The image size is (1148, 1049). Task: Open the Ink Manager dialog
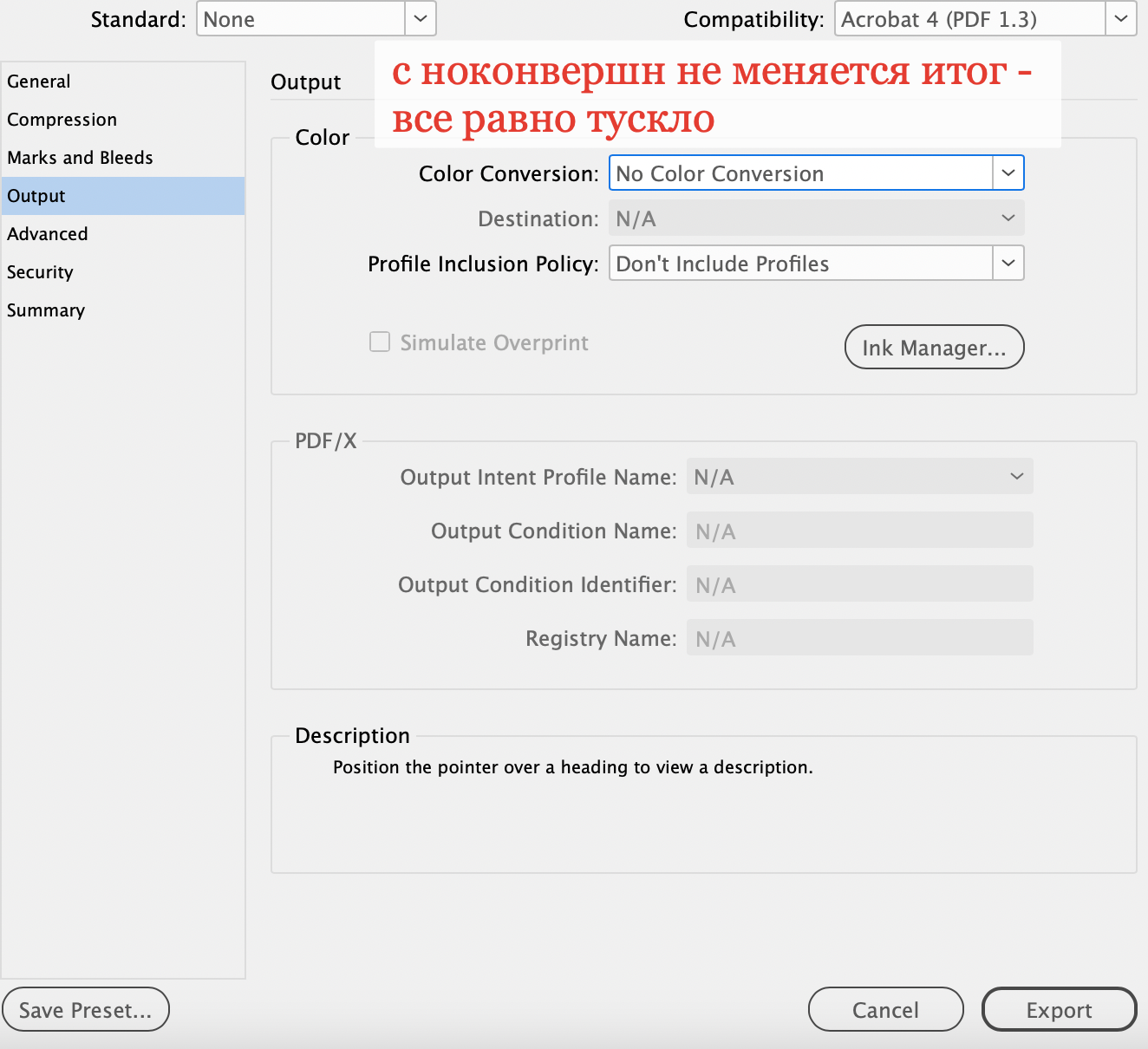(935, 348)
